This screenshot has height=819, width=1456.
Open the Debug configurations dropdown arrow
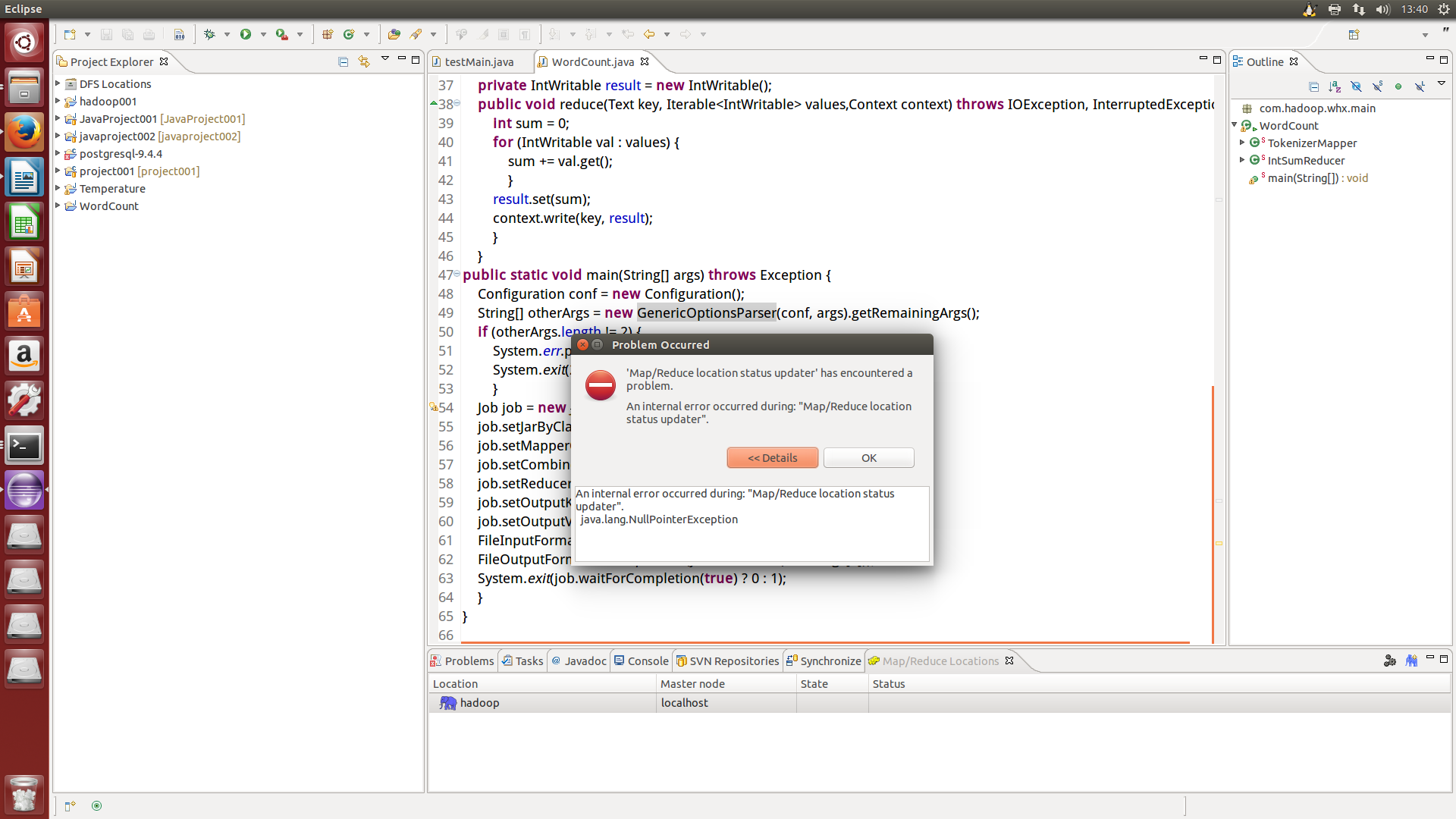[x=227, y=34]
